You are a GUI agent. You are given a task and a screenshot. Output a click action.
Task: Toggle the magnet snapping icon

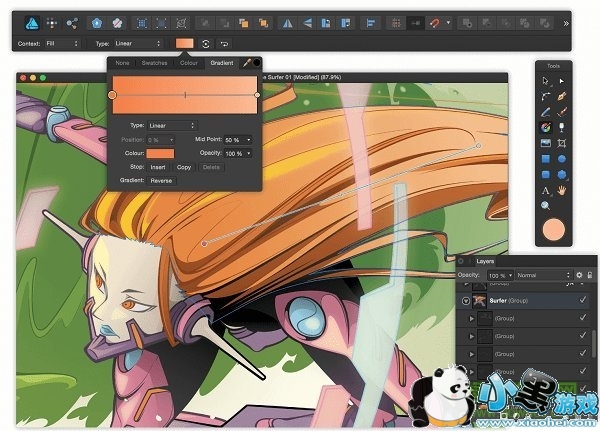435,22
